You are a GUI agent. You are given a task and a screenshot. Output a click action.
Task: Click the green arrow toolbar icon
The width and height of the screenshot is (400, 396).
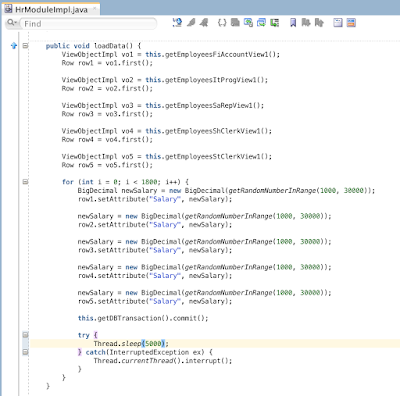click(x=274, y=23)
